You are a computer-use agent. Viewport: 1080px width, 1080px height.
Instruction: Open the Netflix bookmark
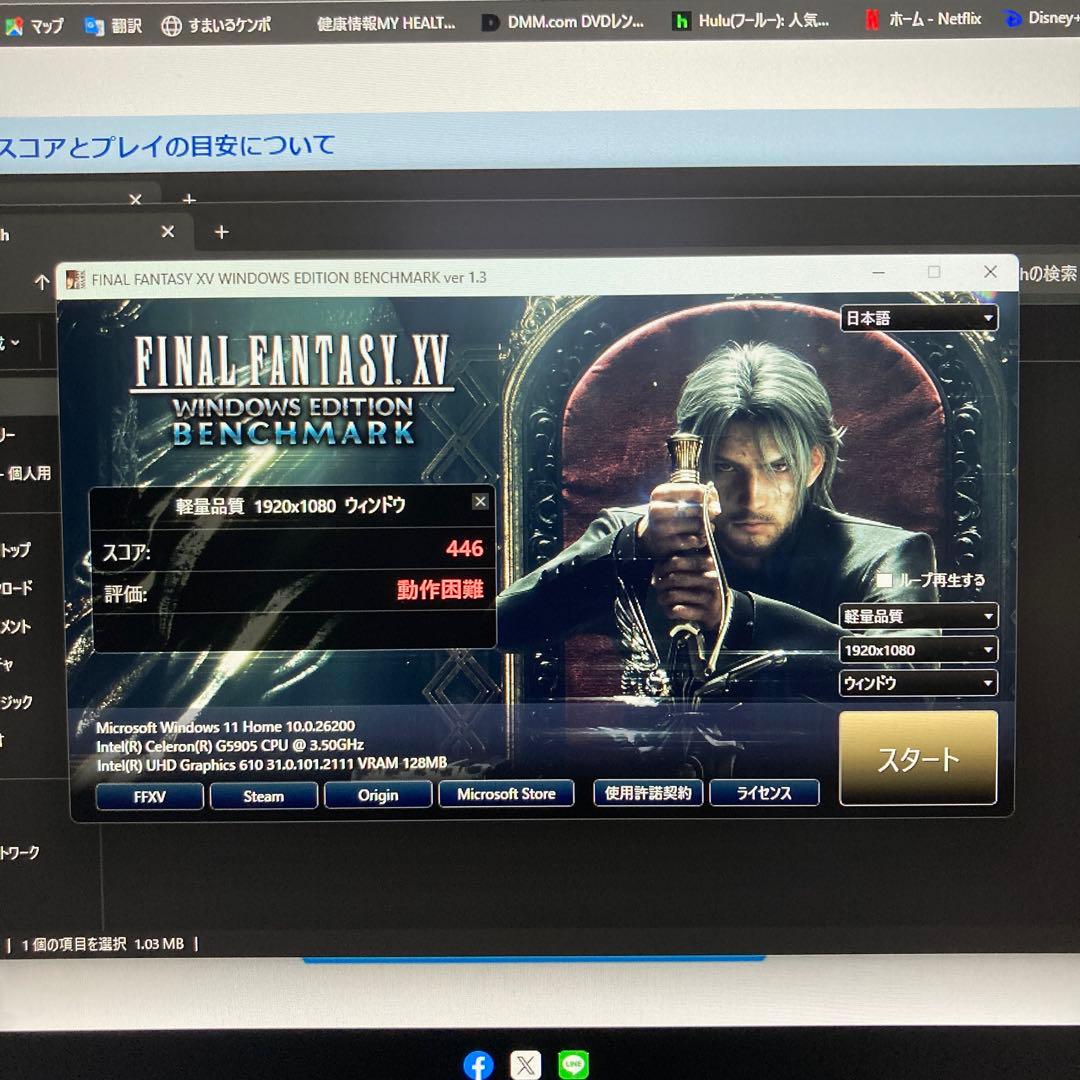click(922, 19)
